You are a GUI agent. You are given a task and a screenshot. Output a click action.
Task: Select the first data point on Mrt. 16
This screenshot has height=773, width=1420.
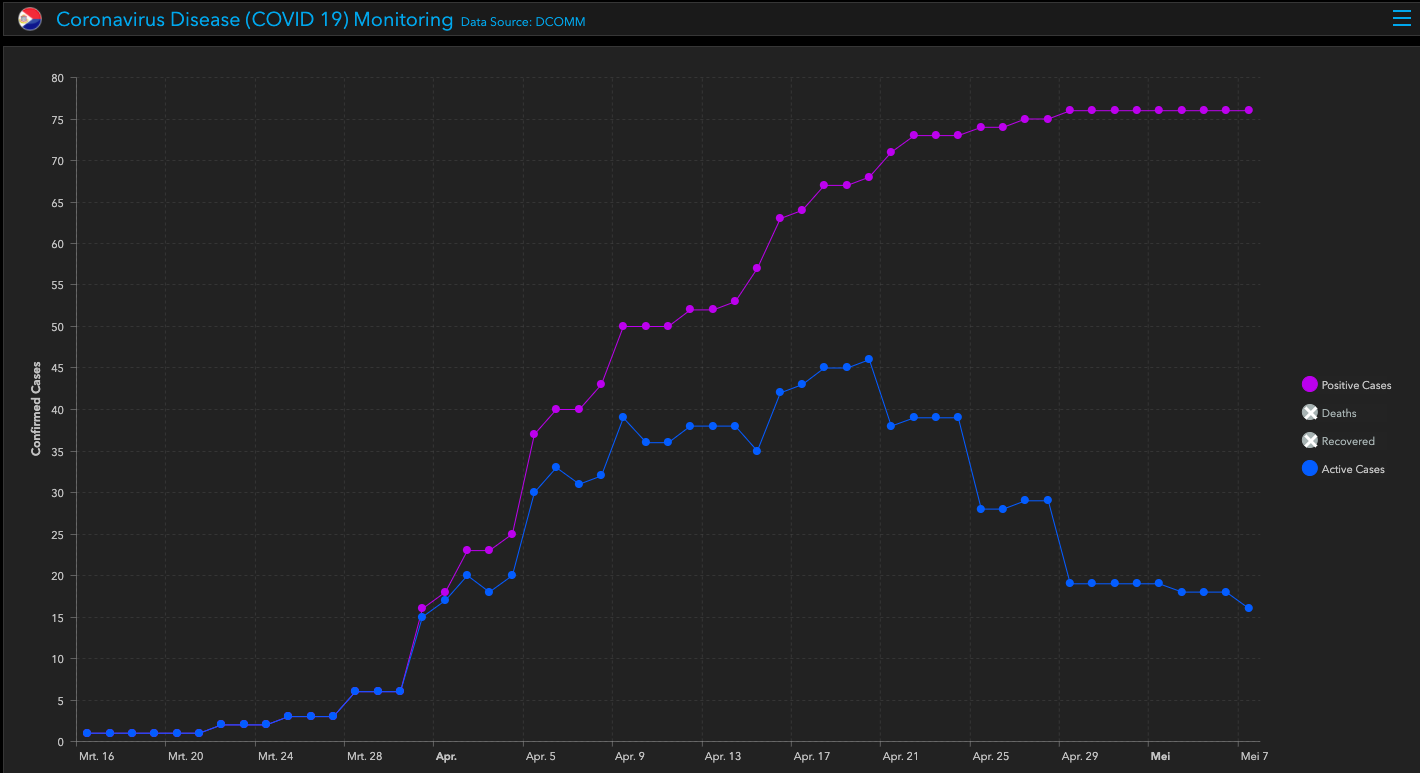(87, 733)
